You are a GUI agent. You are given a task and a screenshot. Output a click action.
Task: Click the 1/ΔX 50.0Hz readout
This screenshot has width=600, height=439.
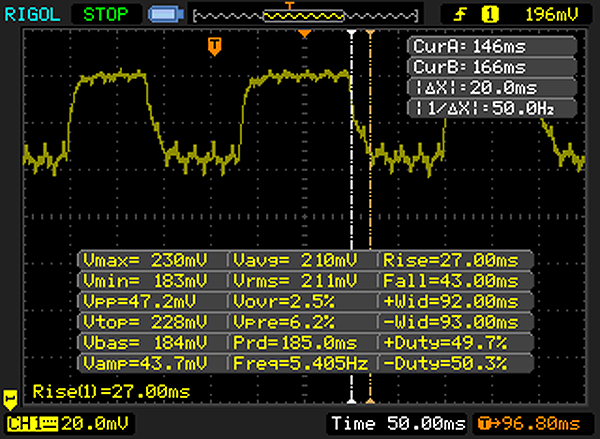tap(492, 108)
